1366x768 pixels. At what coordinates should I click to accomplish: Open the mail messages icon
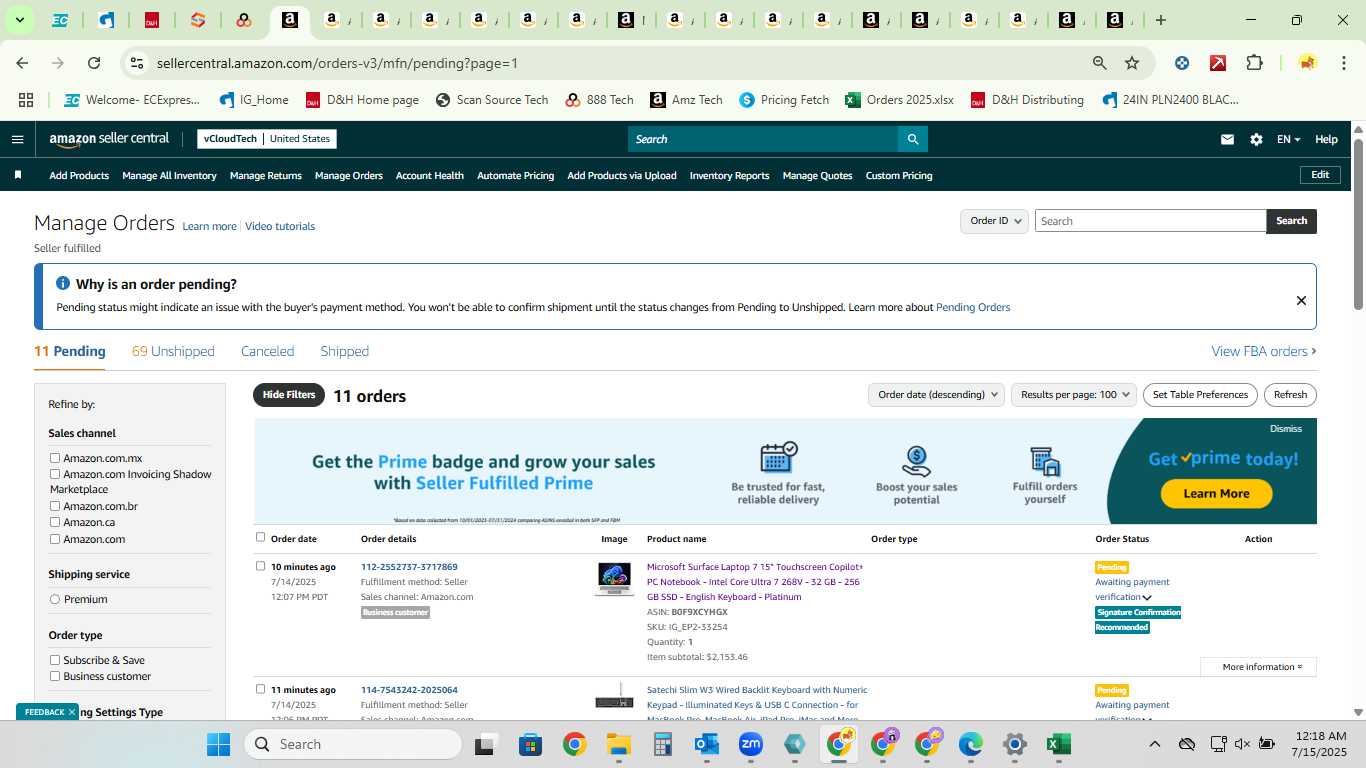[1227, 139]
